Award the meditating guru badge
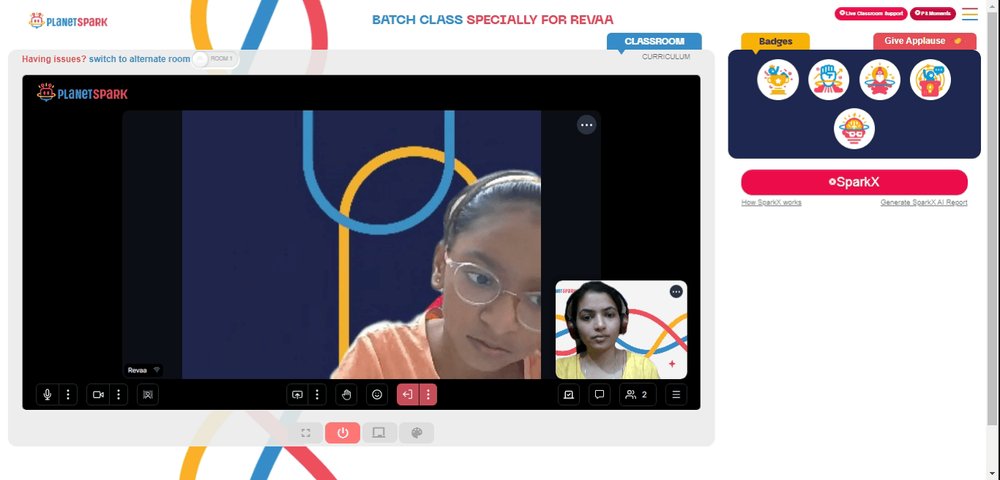 tap(879, 80)
